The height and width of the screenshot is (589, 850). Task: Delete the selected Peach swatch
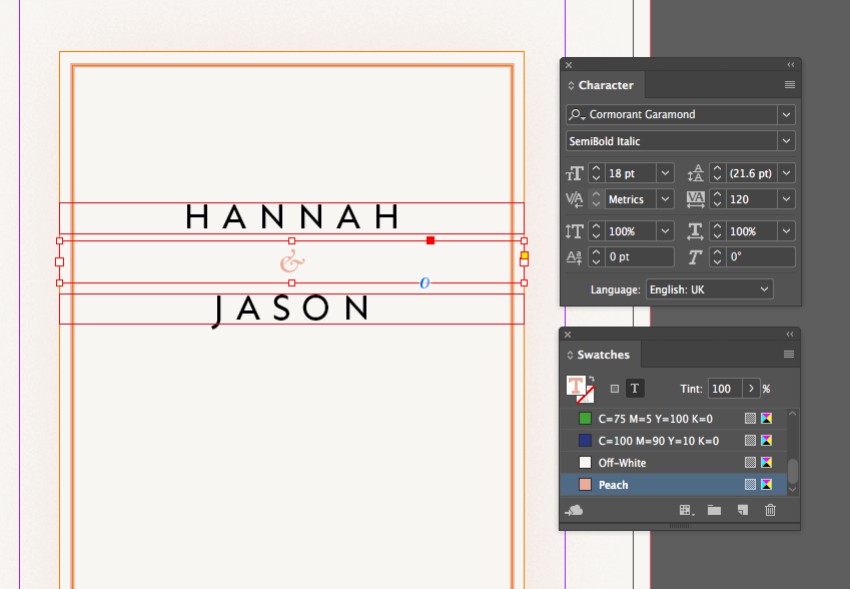pyautogui.click(x=770, y=510)
